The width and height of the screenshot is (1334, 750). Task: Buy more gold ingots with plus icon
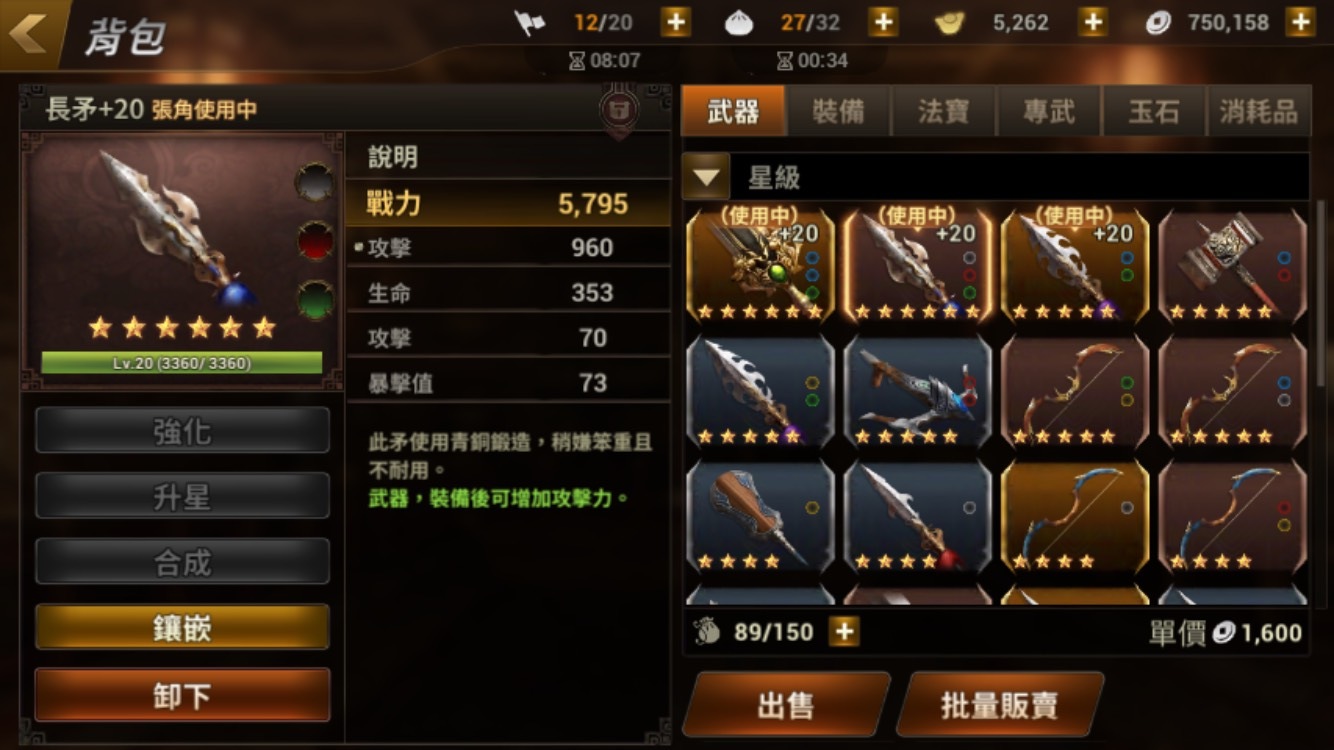[x=1093, y=22]
